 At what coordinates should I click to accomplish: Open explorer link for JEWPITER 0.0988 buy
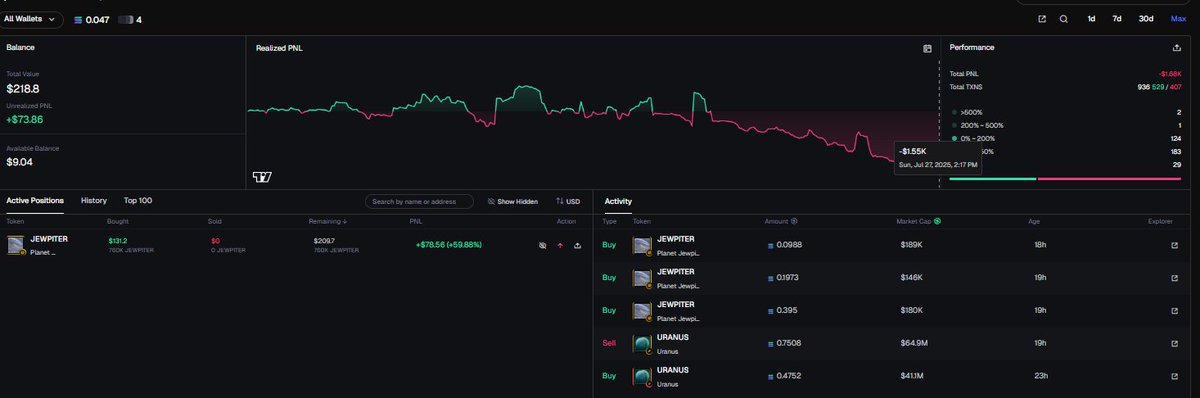click(x=1174, y=245)
